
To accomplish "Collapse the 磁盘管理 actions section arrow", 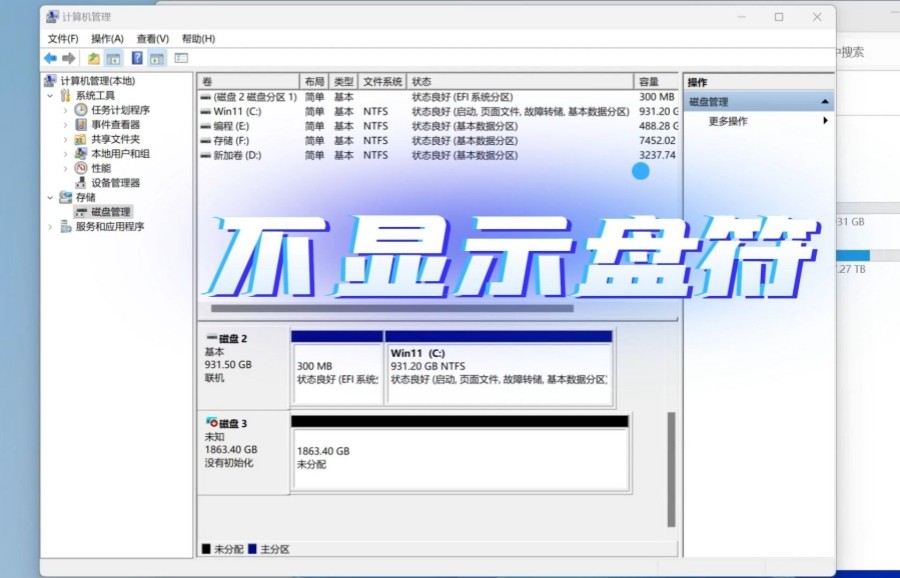I will [x=825, y=102].
